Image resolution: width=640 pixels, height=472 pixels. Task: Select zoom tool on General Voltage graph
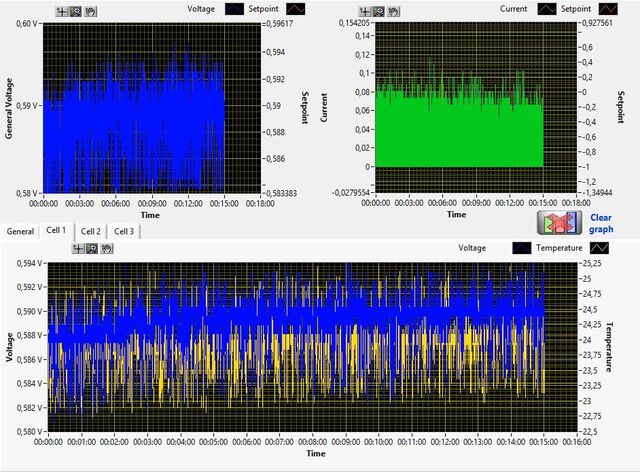[x=76, y=11]
